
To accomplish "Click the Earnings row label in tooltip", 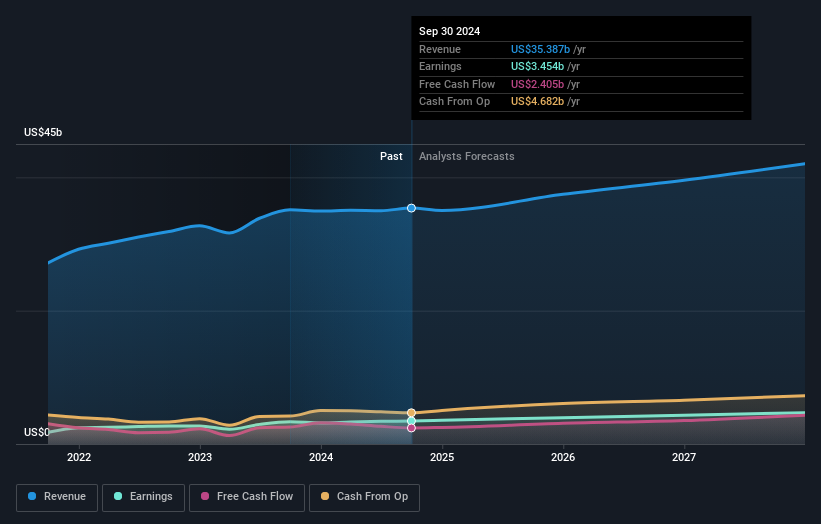I will click(440, 66).
